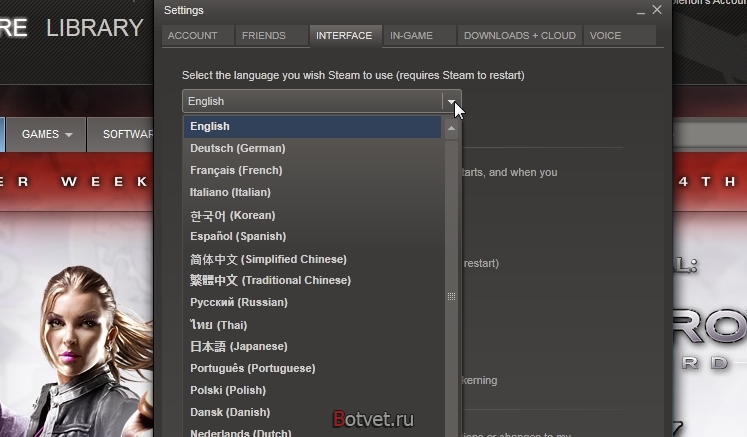This screenshot has height=437, width=747.
Task: Choose Русский (Russian) language
Action: point(312,302)
